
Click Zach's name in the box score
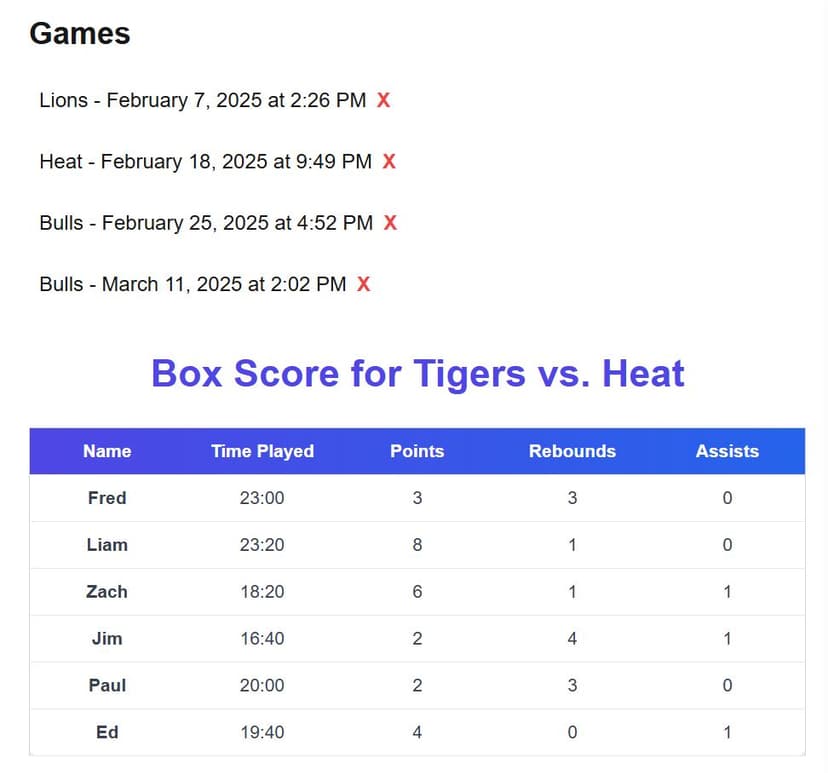click(107, 592)
